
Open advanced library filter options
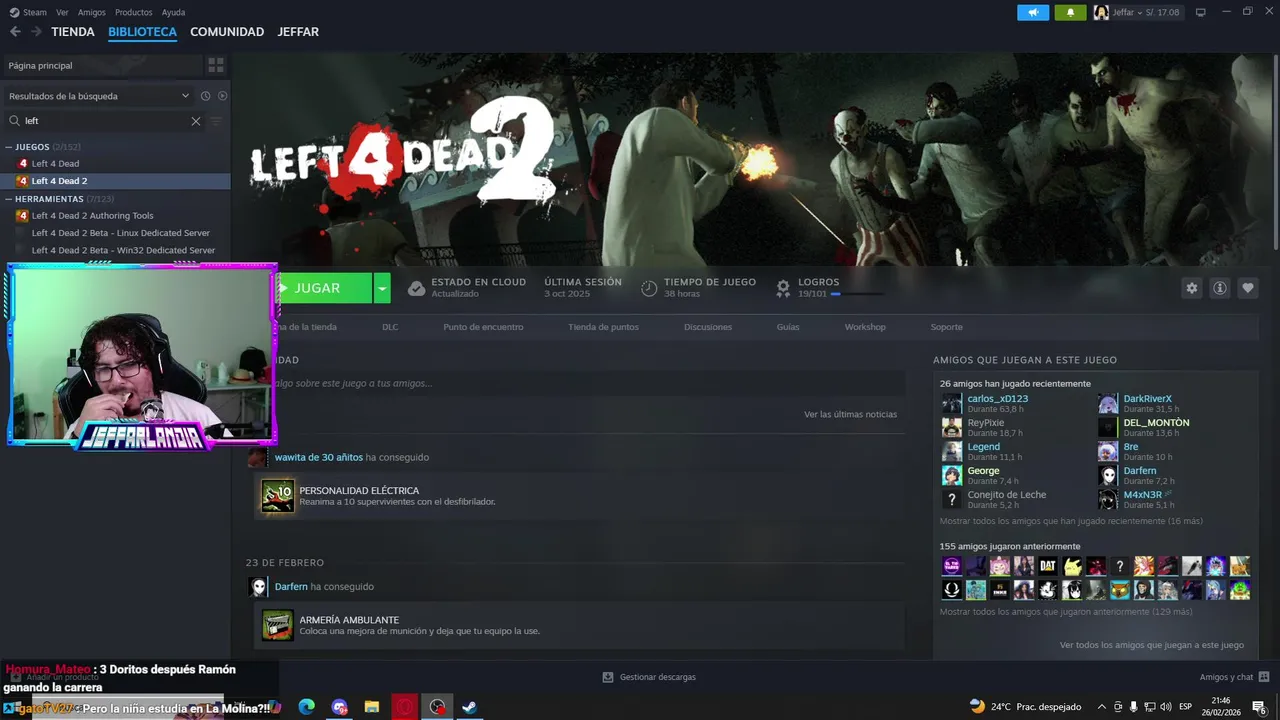click(x=216, y=121)
